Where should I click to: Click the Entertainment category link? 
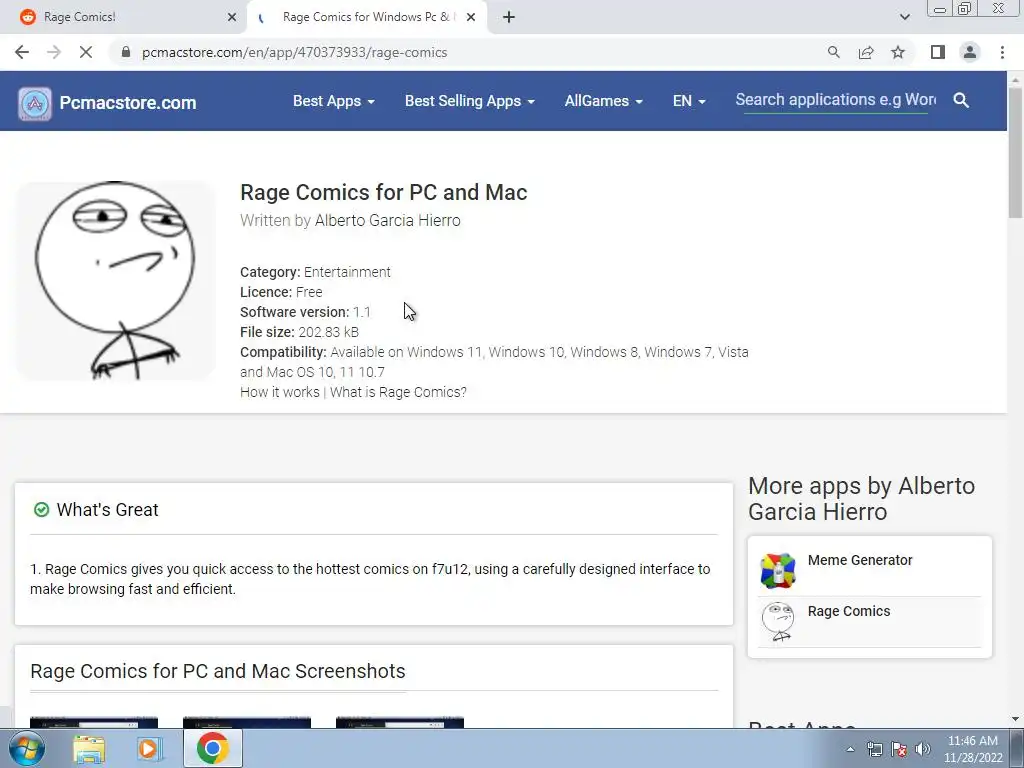(x=347, y=272)
